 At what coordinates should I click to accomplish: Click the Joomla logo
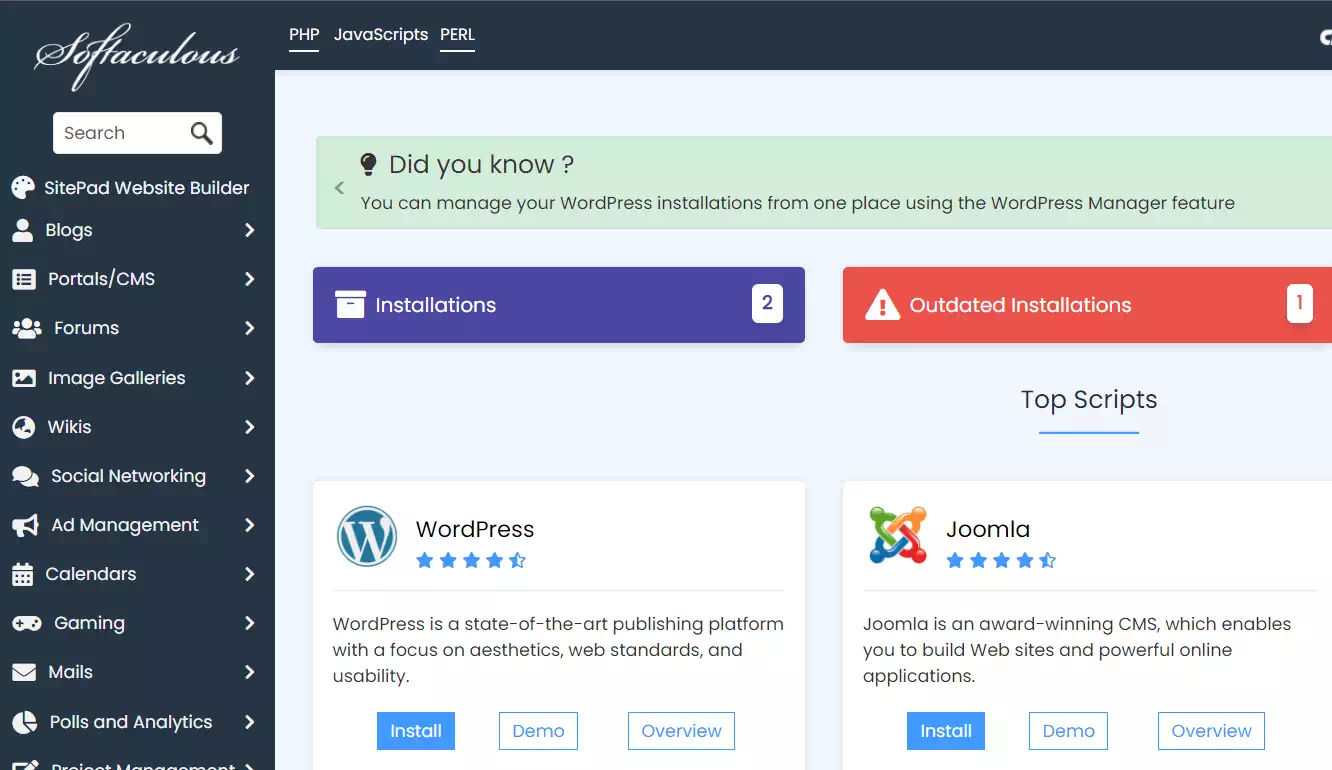tap(897, 536)
